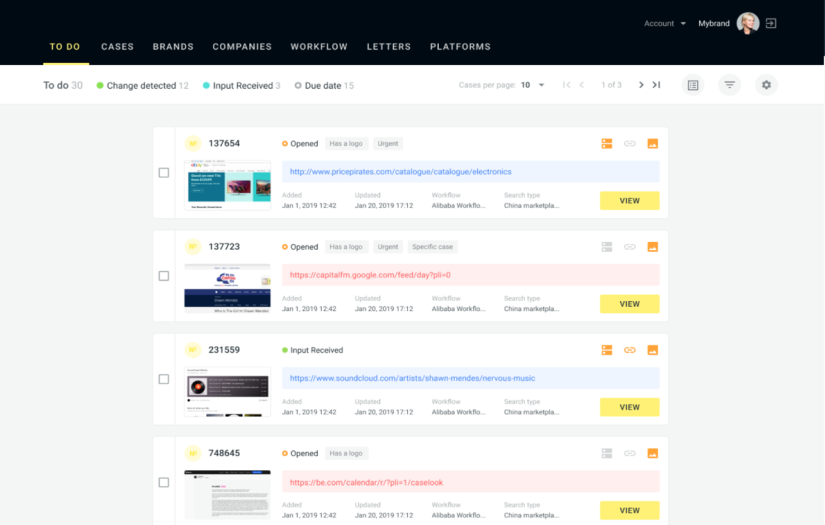Open screenshot thumbnail of case 231559
Viewport: 825px width, 525px height.
[x=227, y=391]
